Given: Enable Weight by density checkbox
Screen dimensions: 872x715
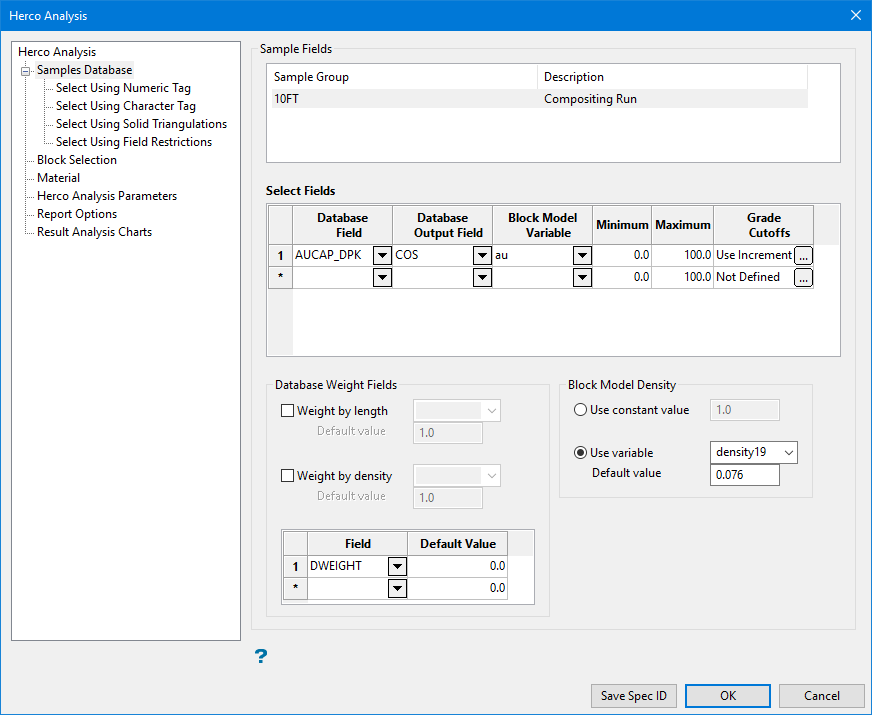Looking at the screenshot, I should [x=288, y=476].
